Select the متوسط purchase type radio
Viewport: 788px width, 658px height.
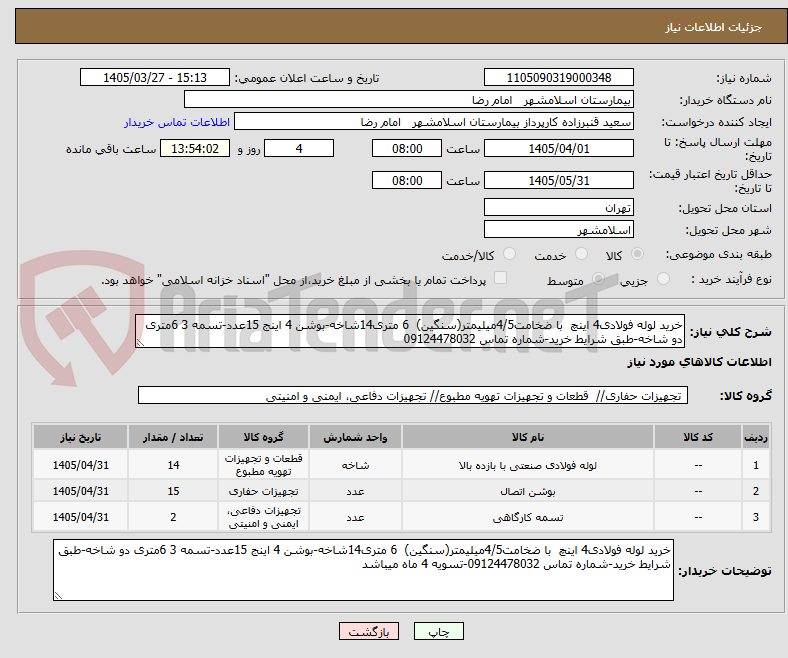(x=598, y=278)
